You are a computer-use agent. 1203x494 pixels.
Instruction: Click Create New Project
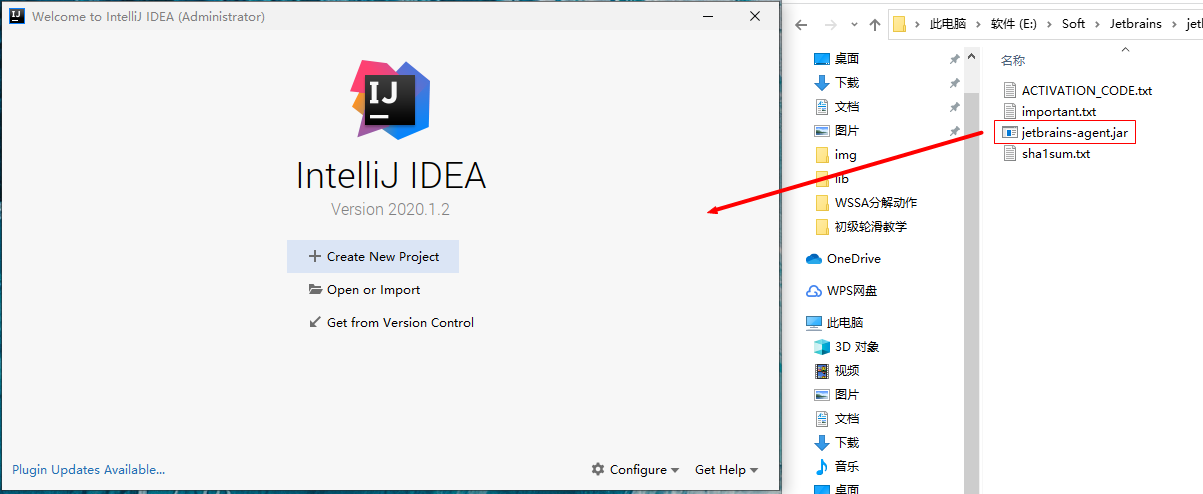click(x=372, y=256)
